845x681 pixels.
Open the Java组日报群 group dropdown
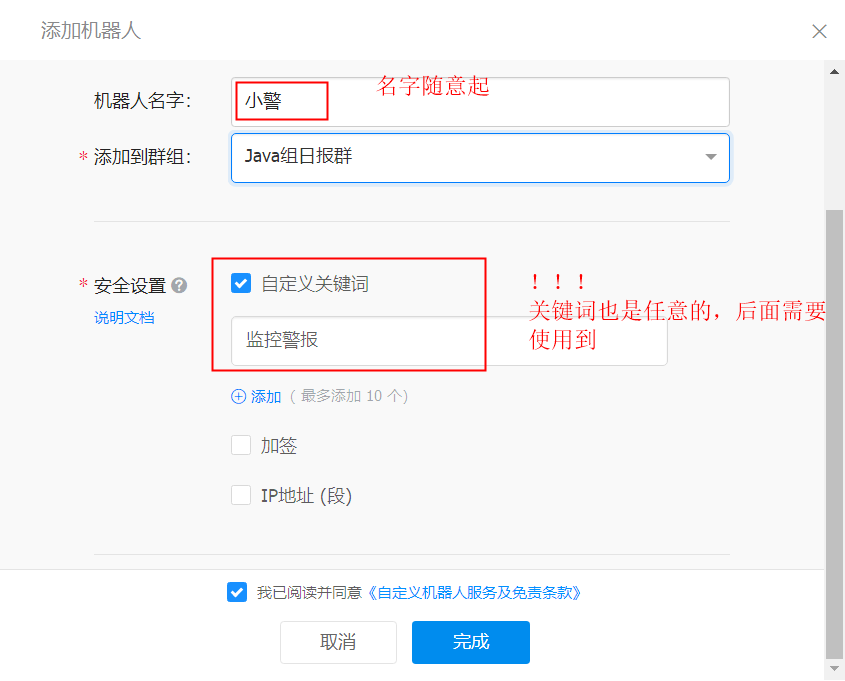(480, 158)
